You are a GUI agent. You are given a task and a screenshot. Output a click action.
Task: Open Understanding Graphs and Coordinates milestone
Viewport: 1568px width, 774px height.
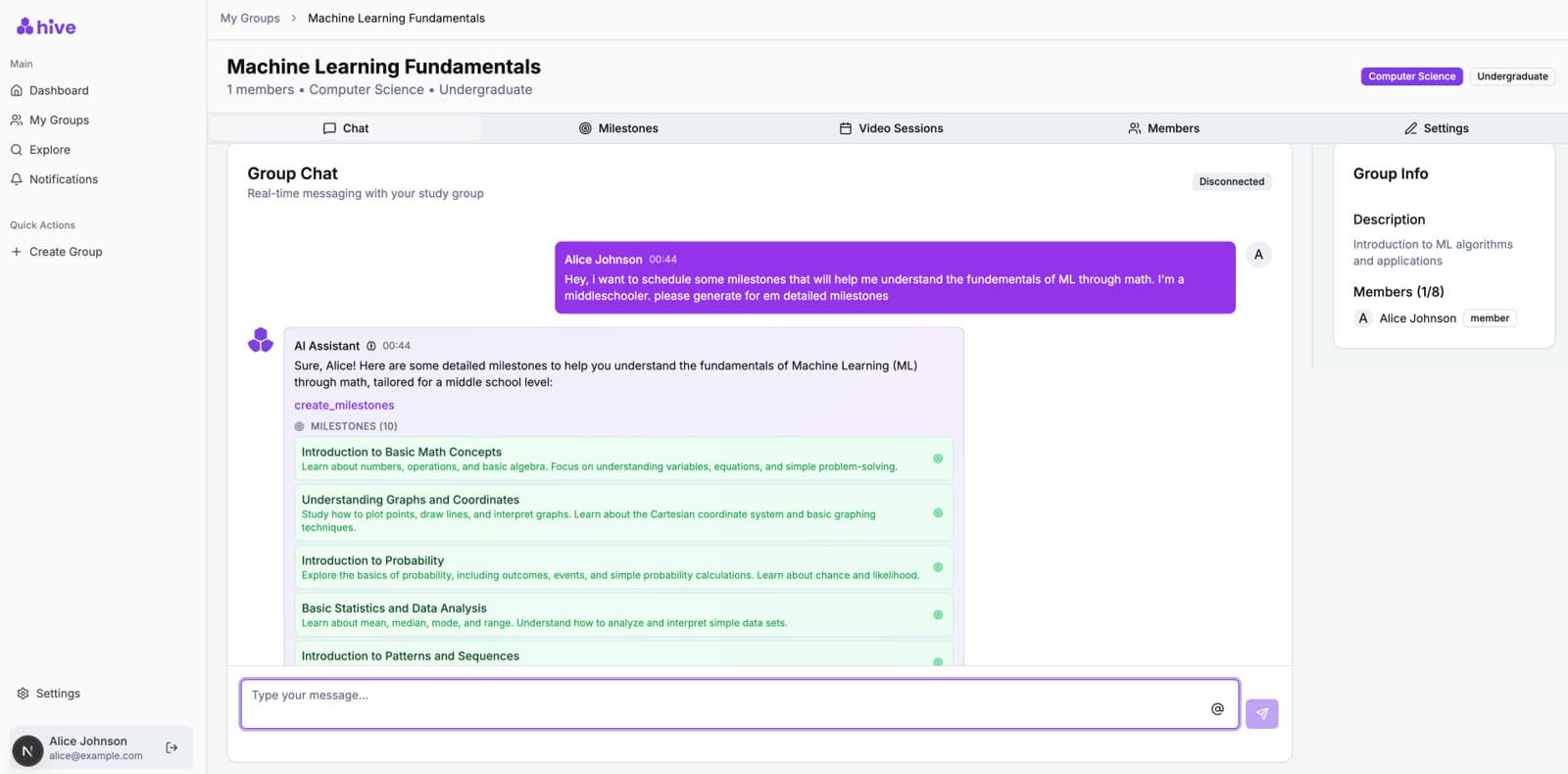coord(623,512)
